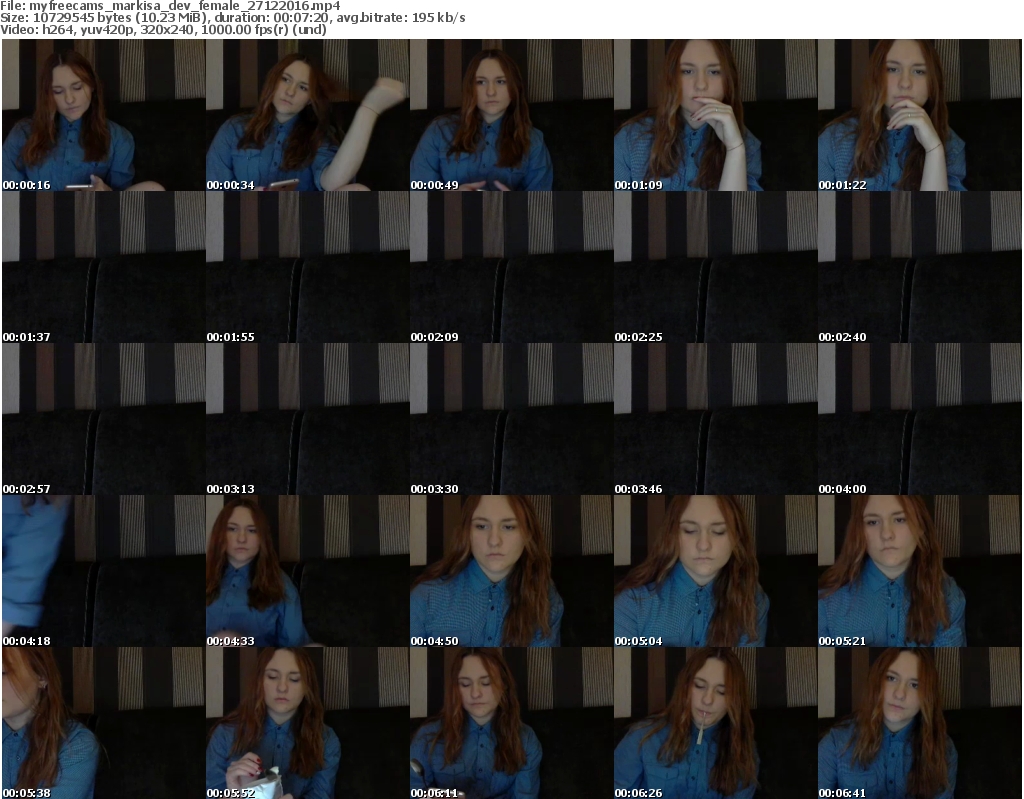Screen dimensions: 1024x799
Task: Select the thumbnail stamped 00:00:49
Action: [x=511, y=115]
